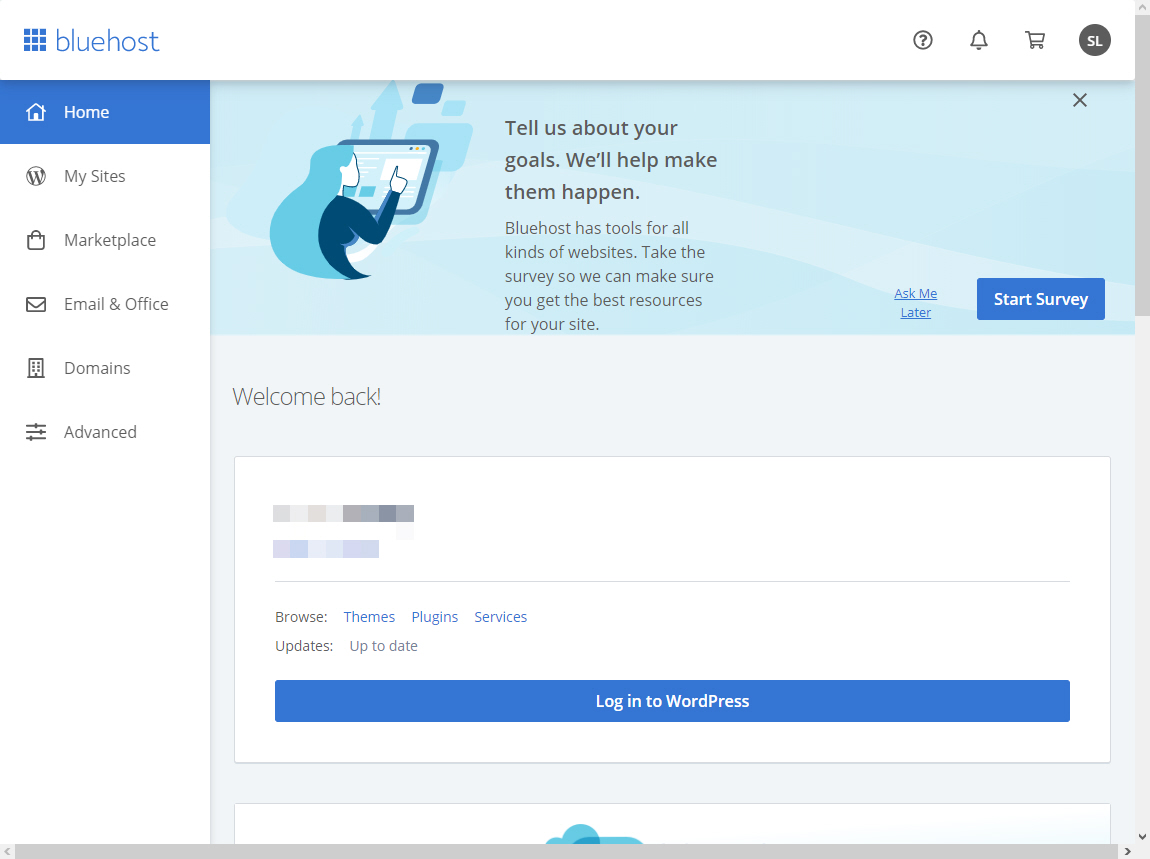Browse Themes link
Image resolution: width=1150 pixels, height=859 pixels.
point(369,617)
